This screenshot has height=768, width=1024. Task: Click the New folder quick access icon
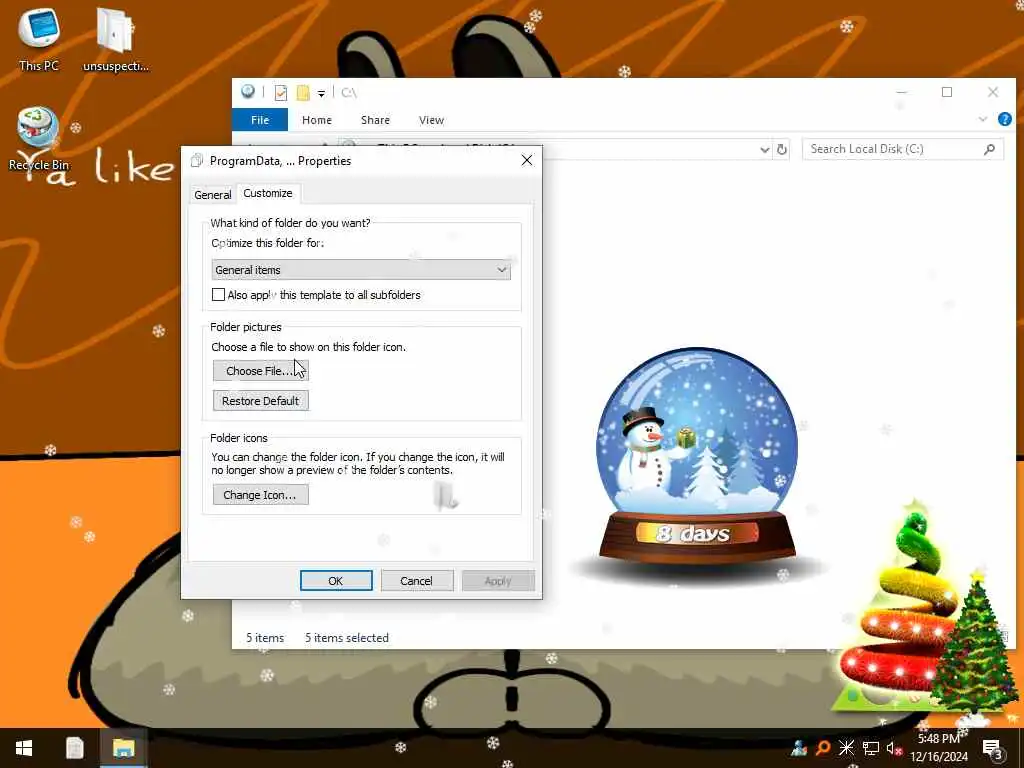coord(303,93)
